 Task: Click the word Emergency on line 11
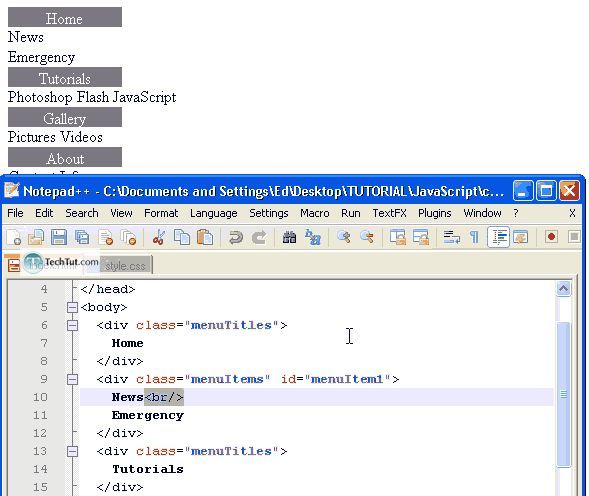pos(148,415)
